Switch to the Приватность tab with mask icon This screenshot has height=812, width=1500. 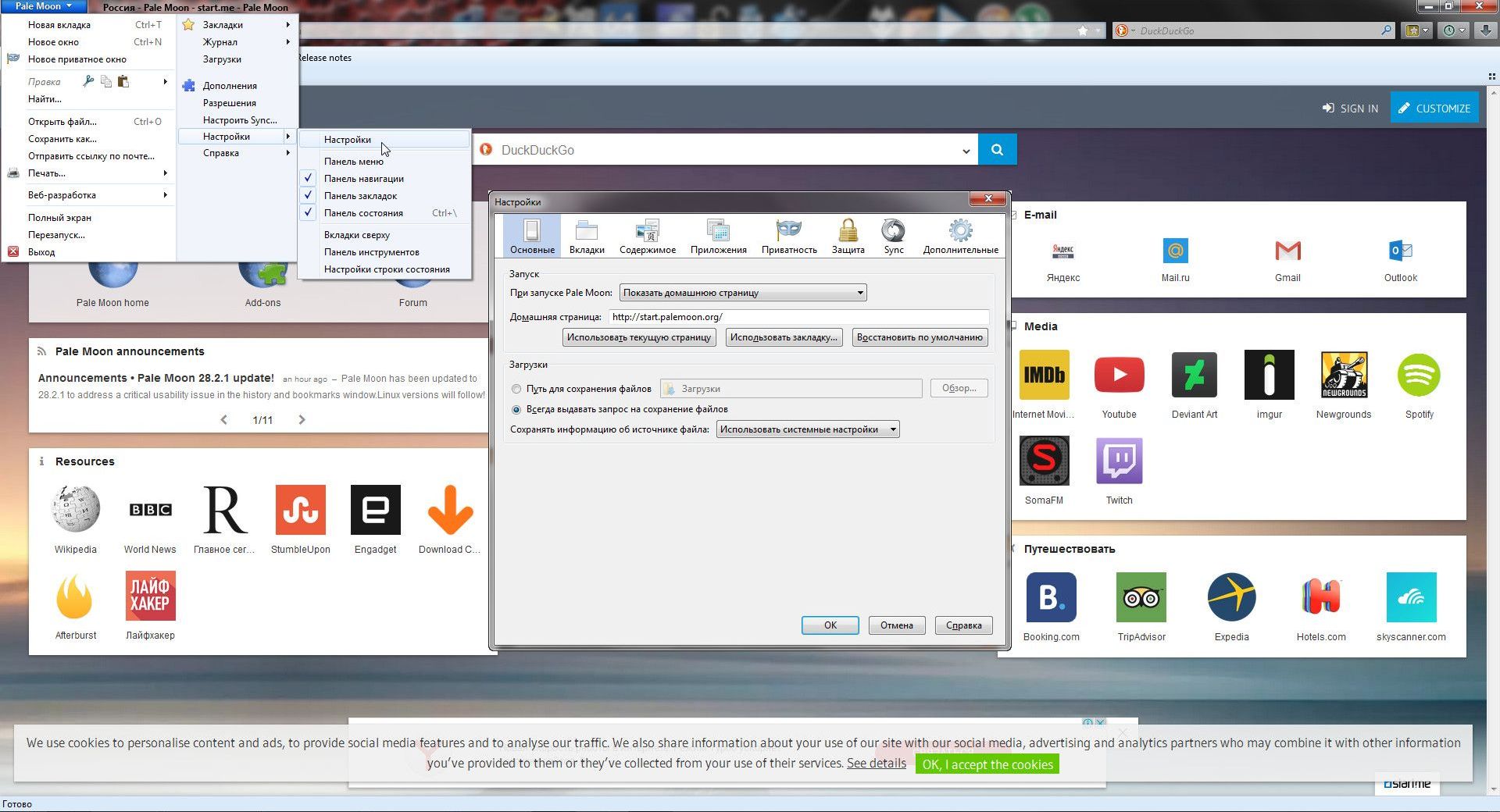789,236
